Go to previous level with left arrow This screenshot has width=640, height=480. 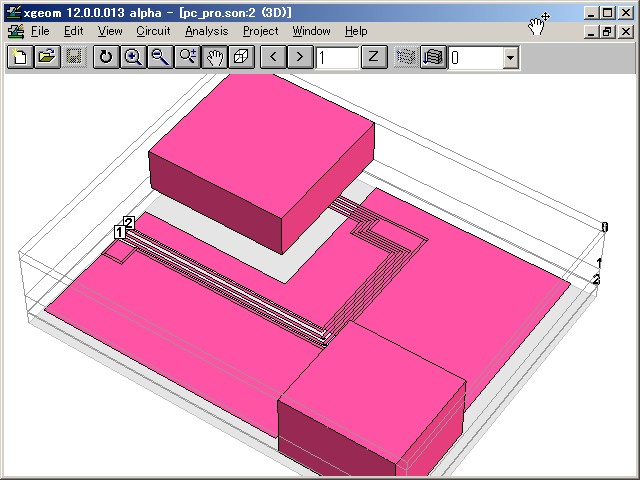point(273,57)
